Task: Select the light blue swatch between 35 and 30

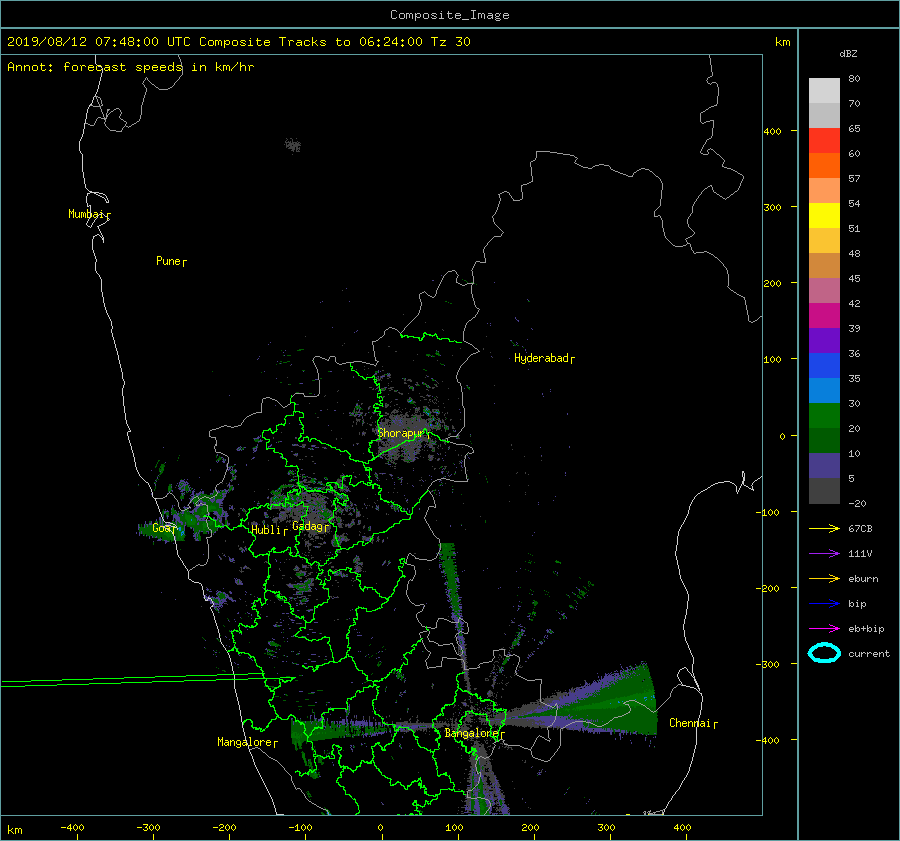Action: click(x=824, y=391)
